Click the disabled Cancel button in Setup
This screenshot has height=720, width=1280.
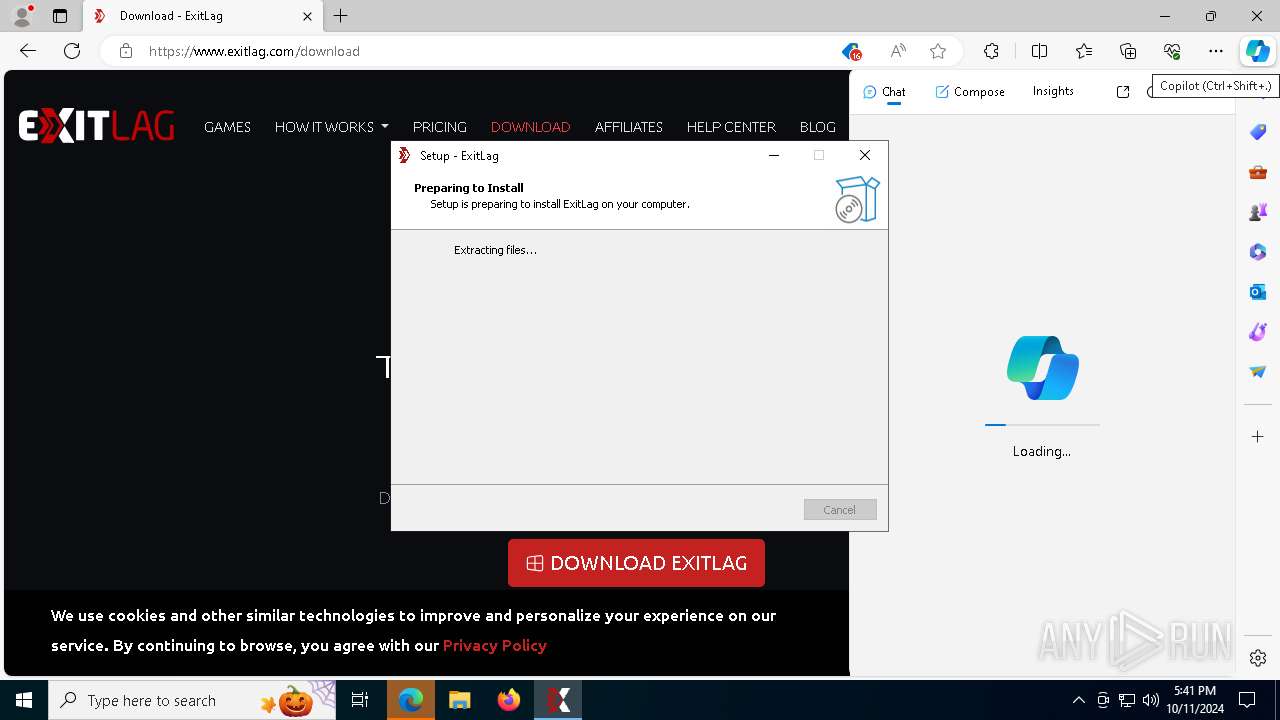tap(840, 510)
